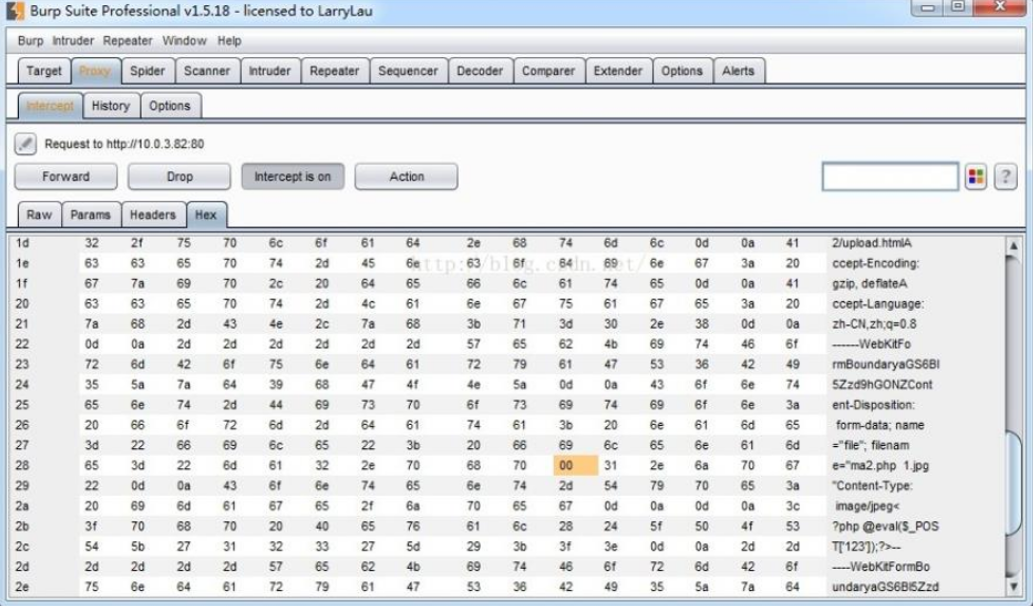Click the 'gzip, deflateA' ASCII text
Viewport: 1033px width, 606px height.
click(870, 284)
